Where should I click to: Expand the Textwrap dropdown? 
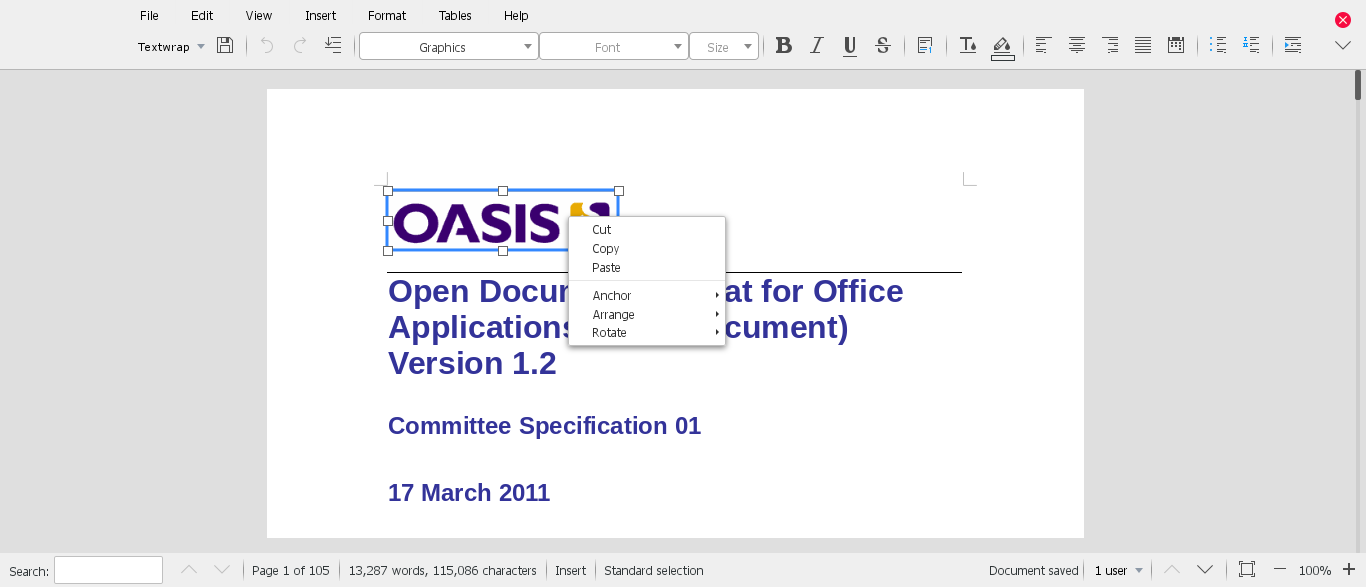pos(171,47)
